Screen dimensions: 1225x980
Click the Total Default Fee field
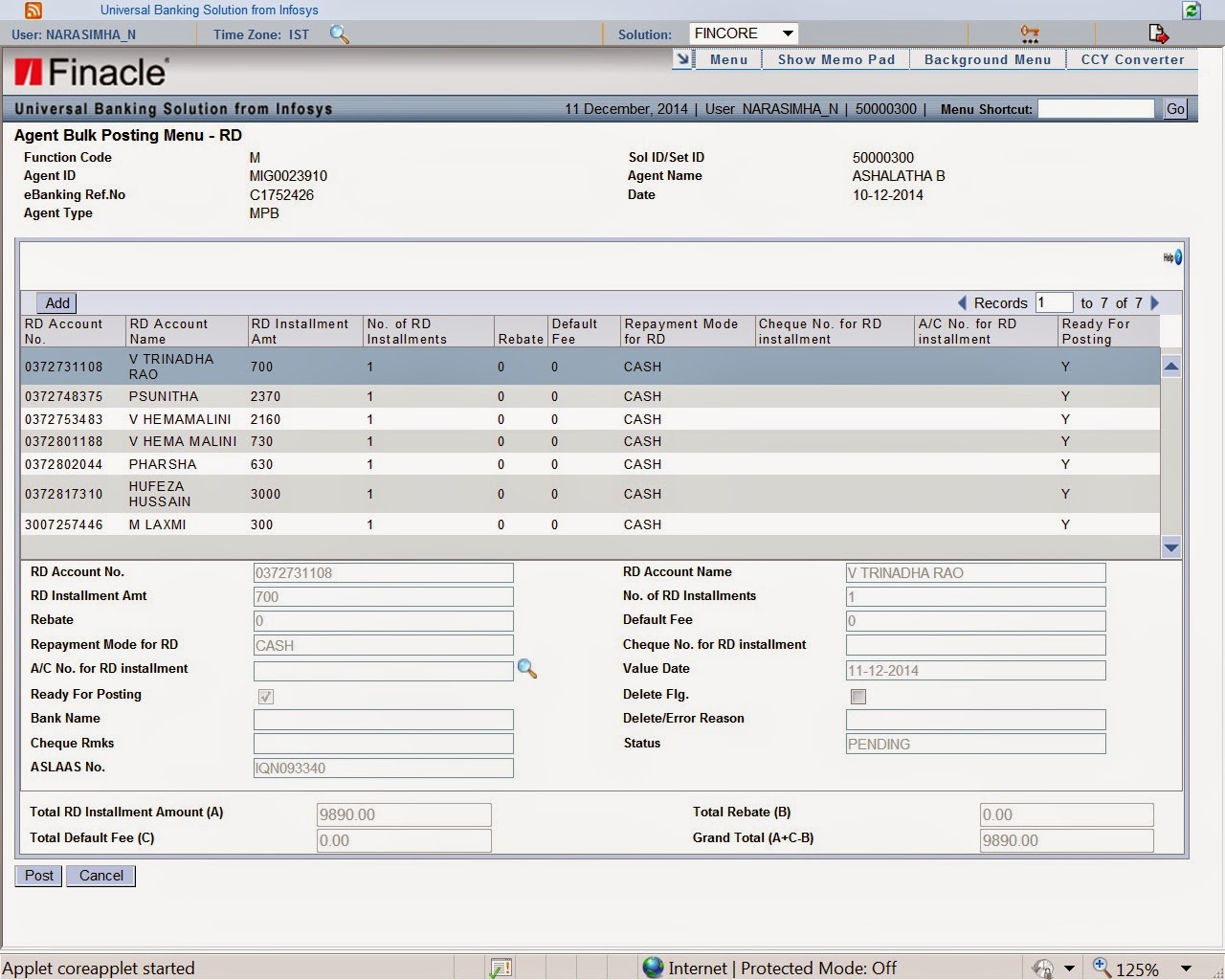404,840
